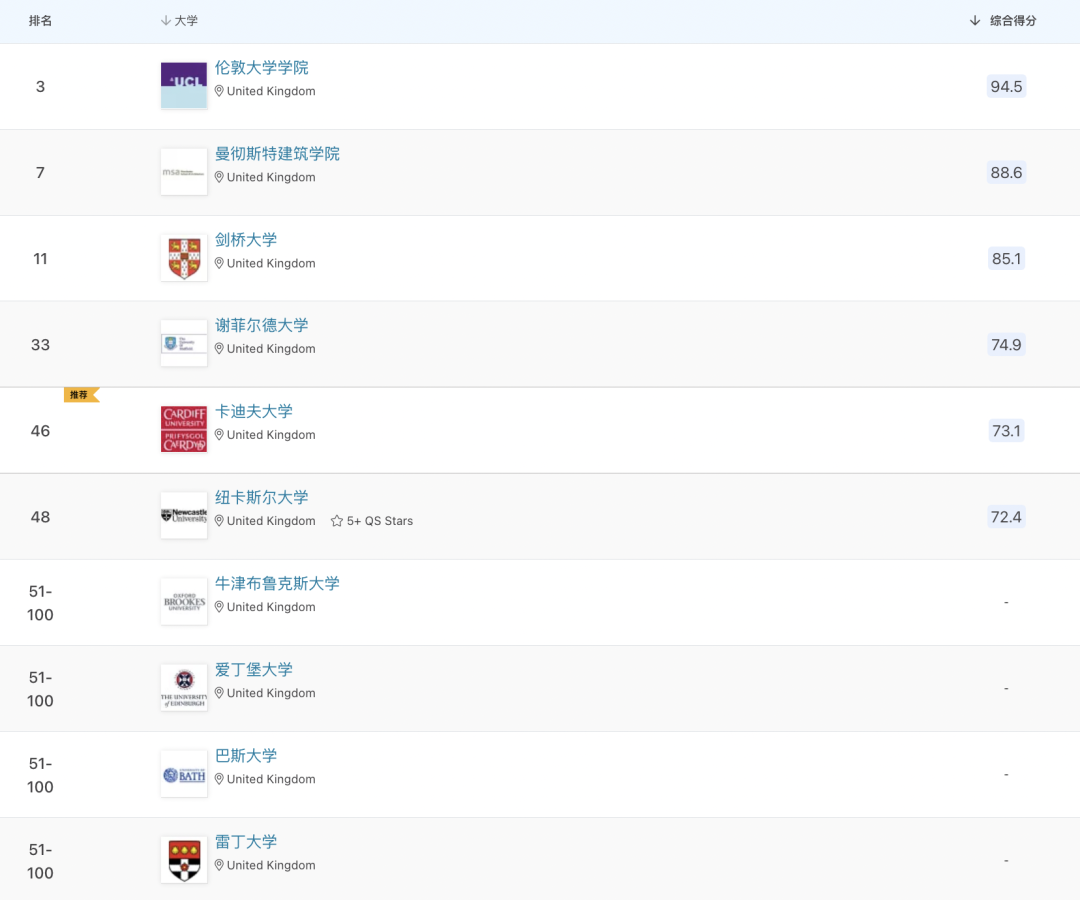
Task: Click United Kingdom under 伦敦大学学院
Action: [x=271, y=91]
